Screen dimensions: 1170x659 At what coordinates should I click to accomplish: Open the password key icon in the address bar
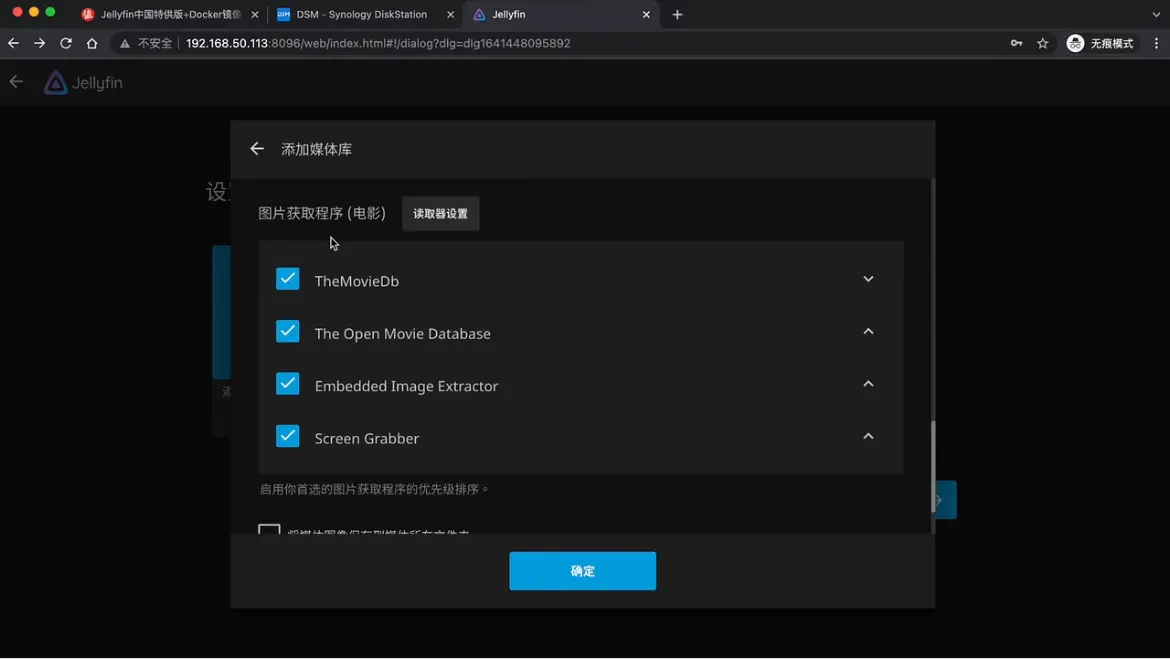1017,43
